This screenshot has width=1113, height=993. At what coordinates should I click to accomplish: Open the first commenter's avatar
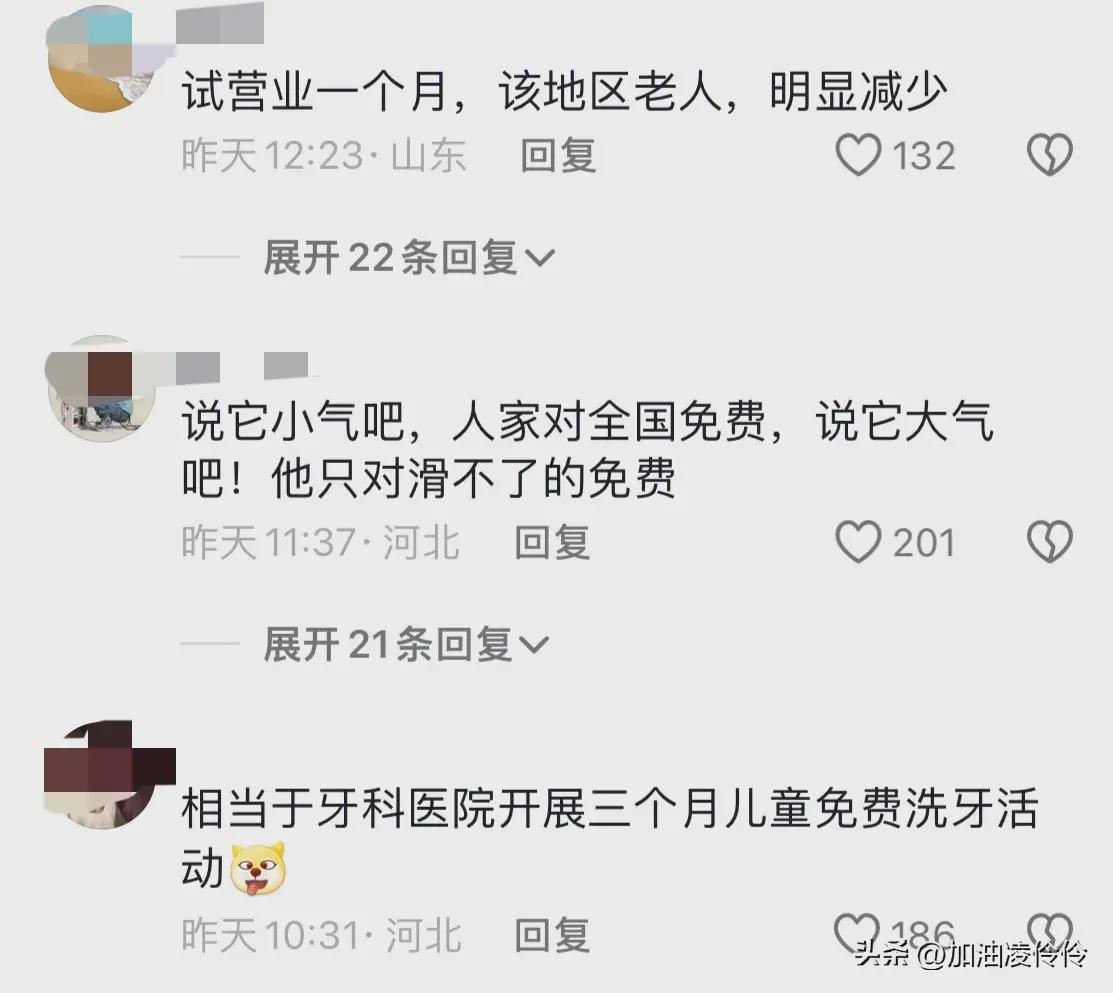coord(101,58)
